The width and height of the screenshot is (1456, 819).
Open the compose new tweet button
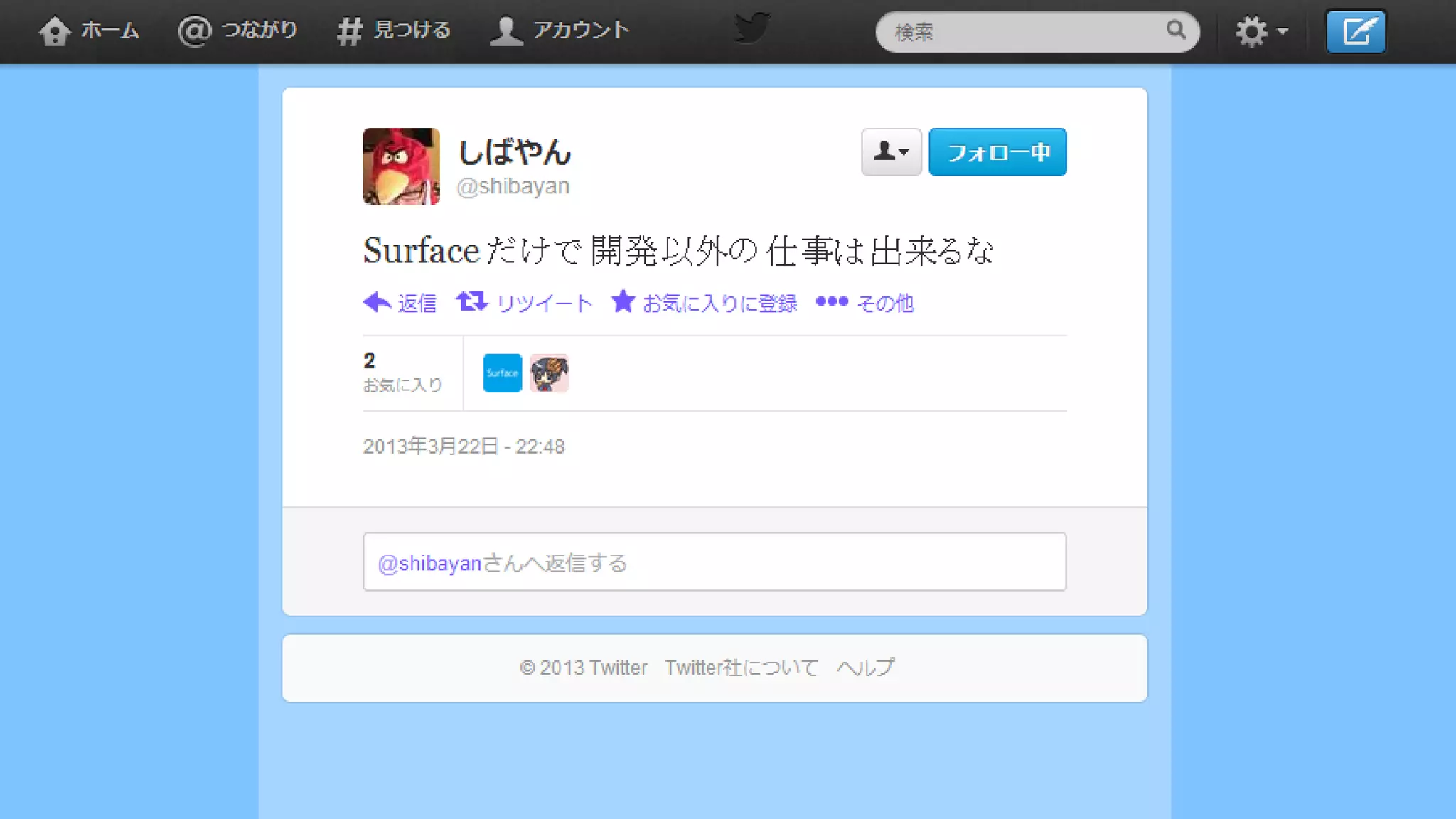tap(1356, 32)
